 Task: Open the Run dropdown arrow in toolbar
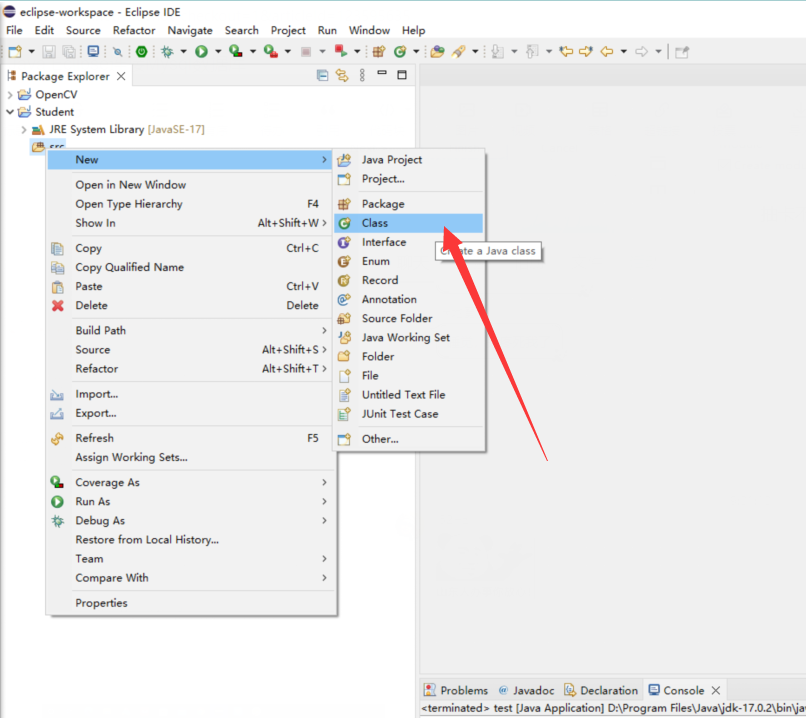point(218,51)
